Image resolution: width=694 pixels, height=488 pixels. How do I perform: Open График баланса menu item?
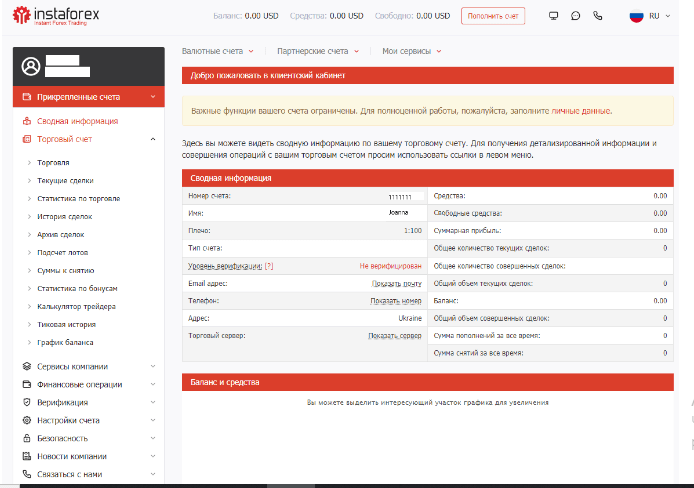coord(65,342)
